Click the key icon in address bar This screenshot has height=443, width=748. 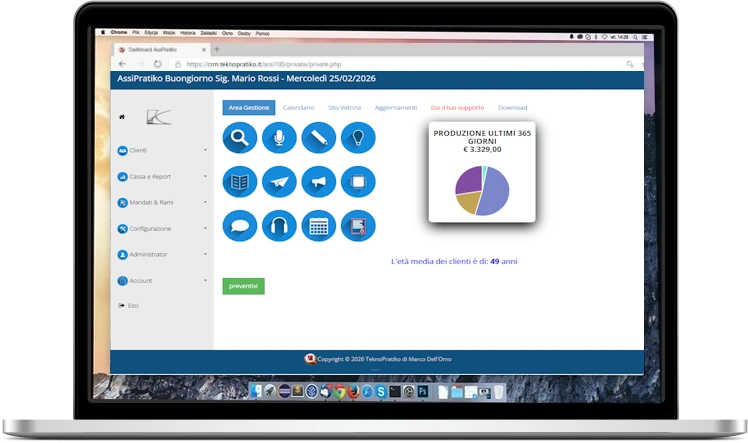(x=630, y=64)
